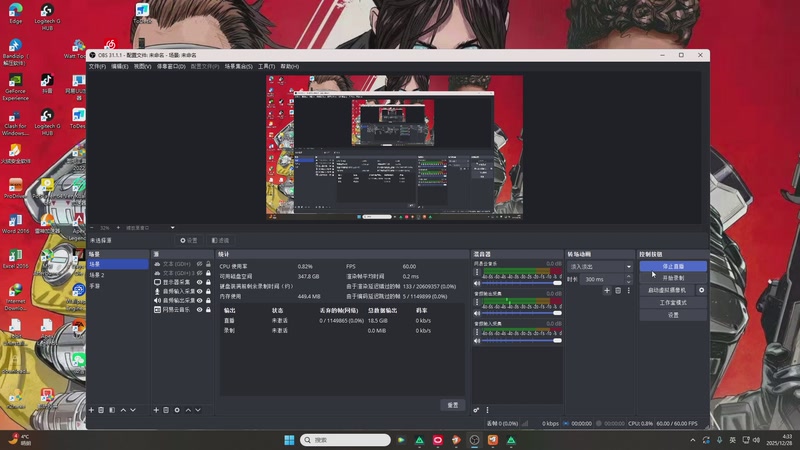Add a transition with the plus icon
Image resolution: width=800 pixels, height=450 pixels.
click(x=607, y=290)
